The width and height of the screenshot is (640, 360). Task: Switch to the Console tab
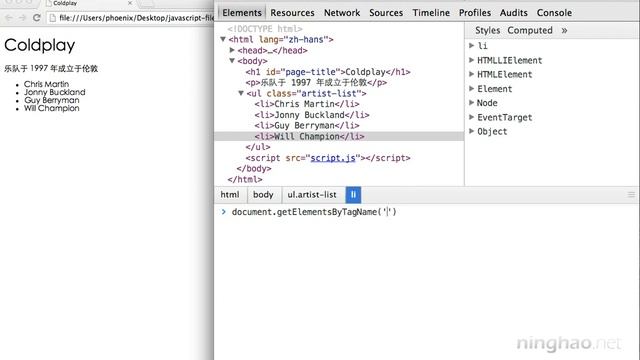[x=554, y=13]
